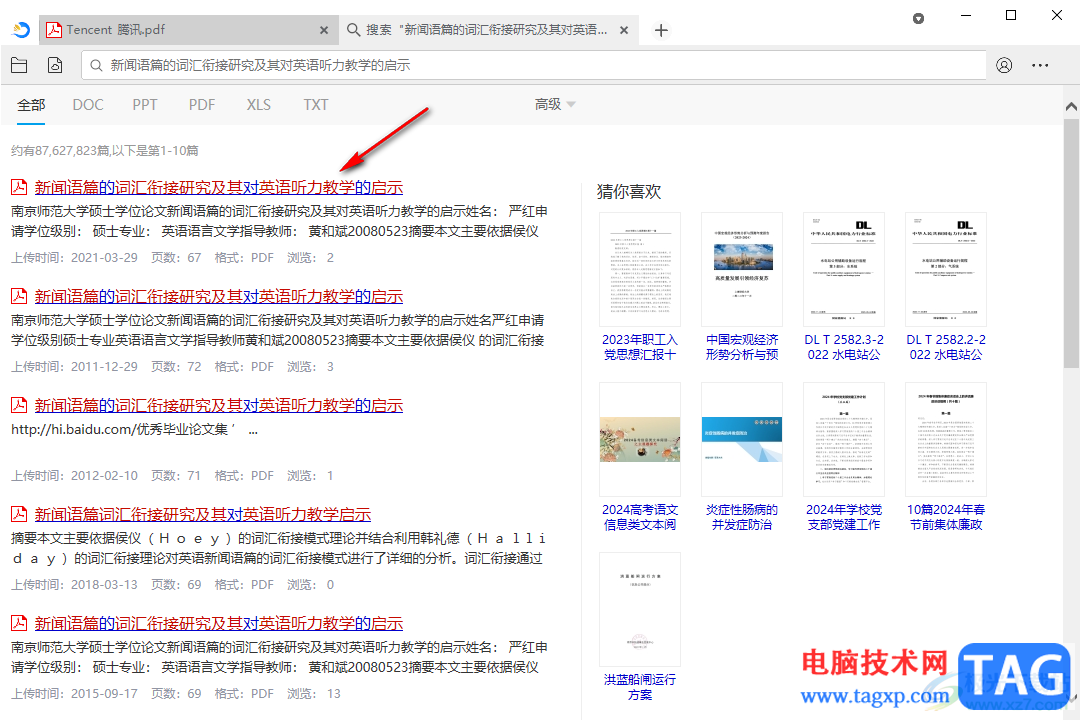Add a new tab with the plus button

point(660,30)
